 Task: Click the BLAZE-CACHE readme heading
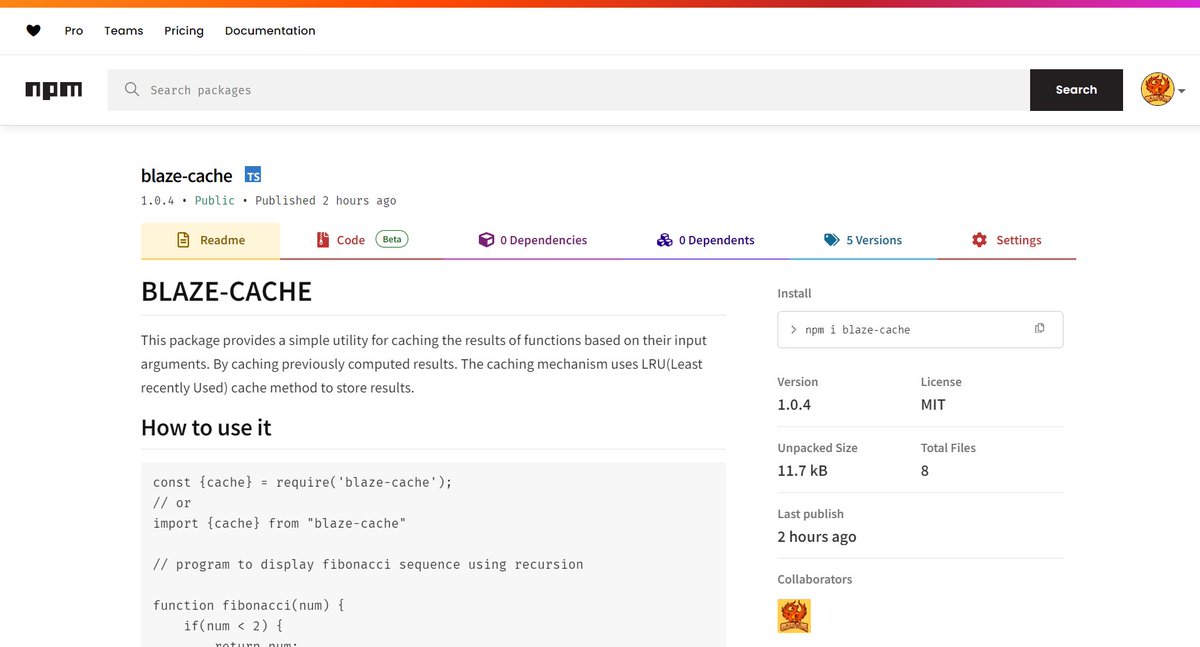point(227,291)
